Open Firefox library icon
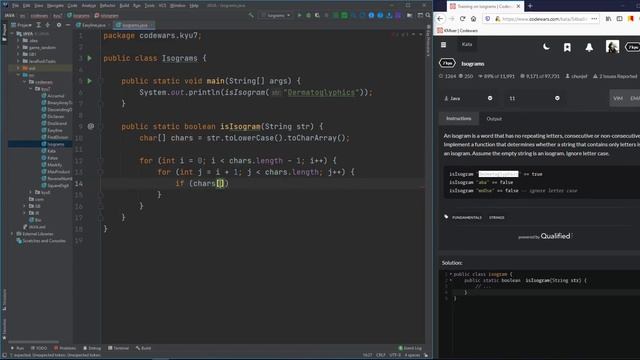 pyautogui.click(x=608, y=19)
